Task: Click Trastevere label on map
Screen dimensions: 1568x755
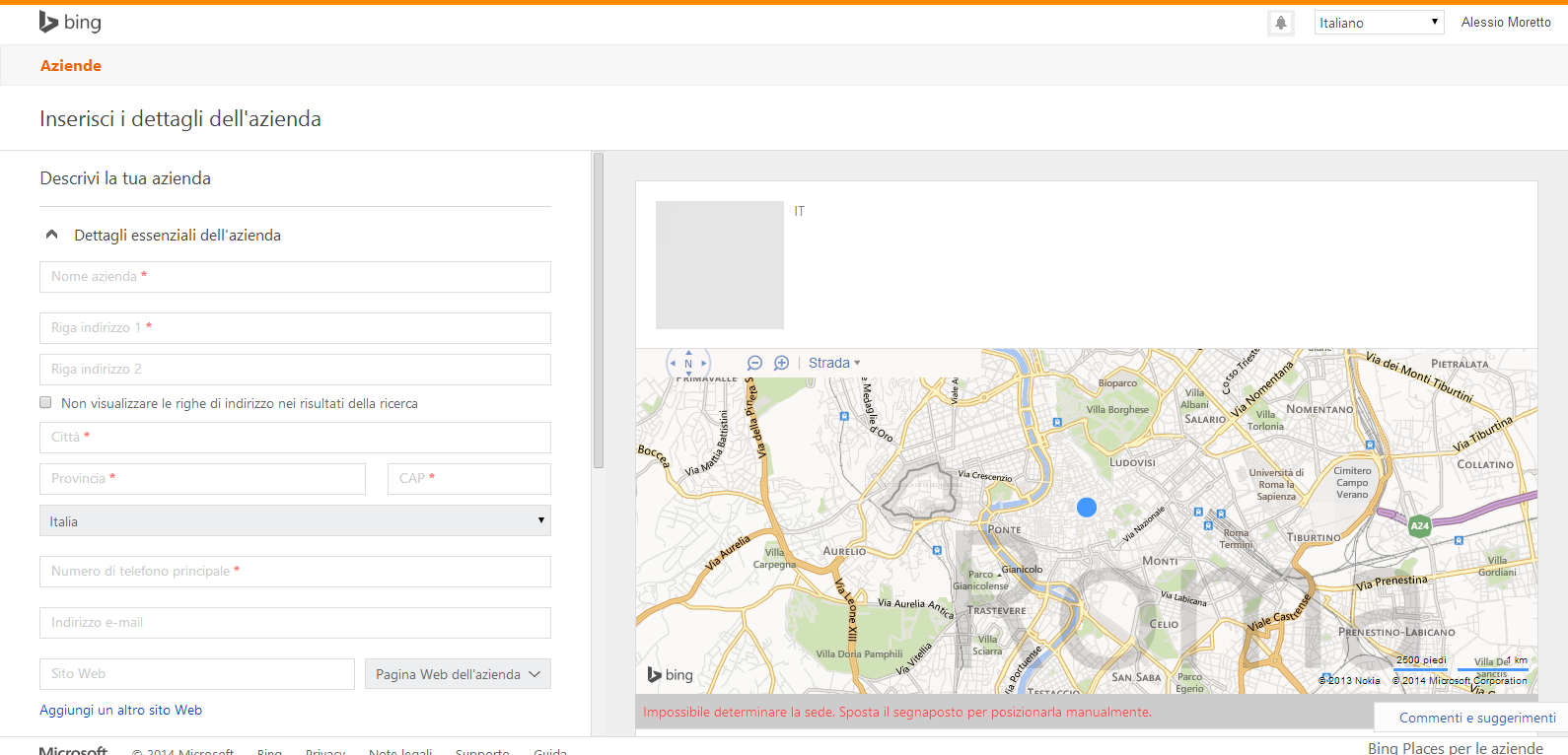Action: (996, 610)
